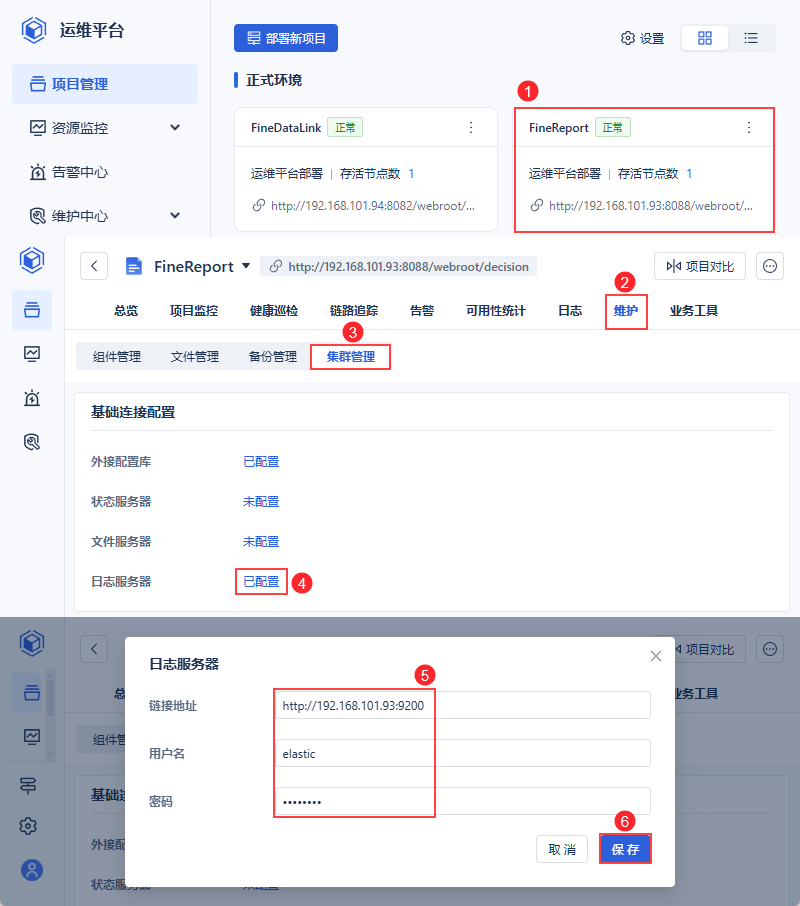The width and height of the screenshot is (800, 906).
Task: Follow the 192.168.101.94:8082 webroot link
Action: tap(373, 206)
